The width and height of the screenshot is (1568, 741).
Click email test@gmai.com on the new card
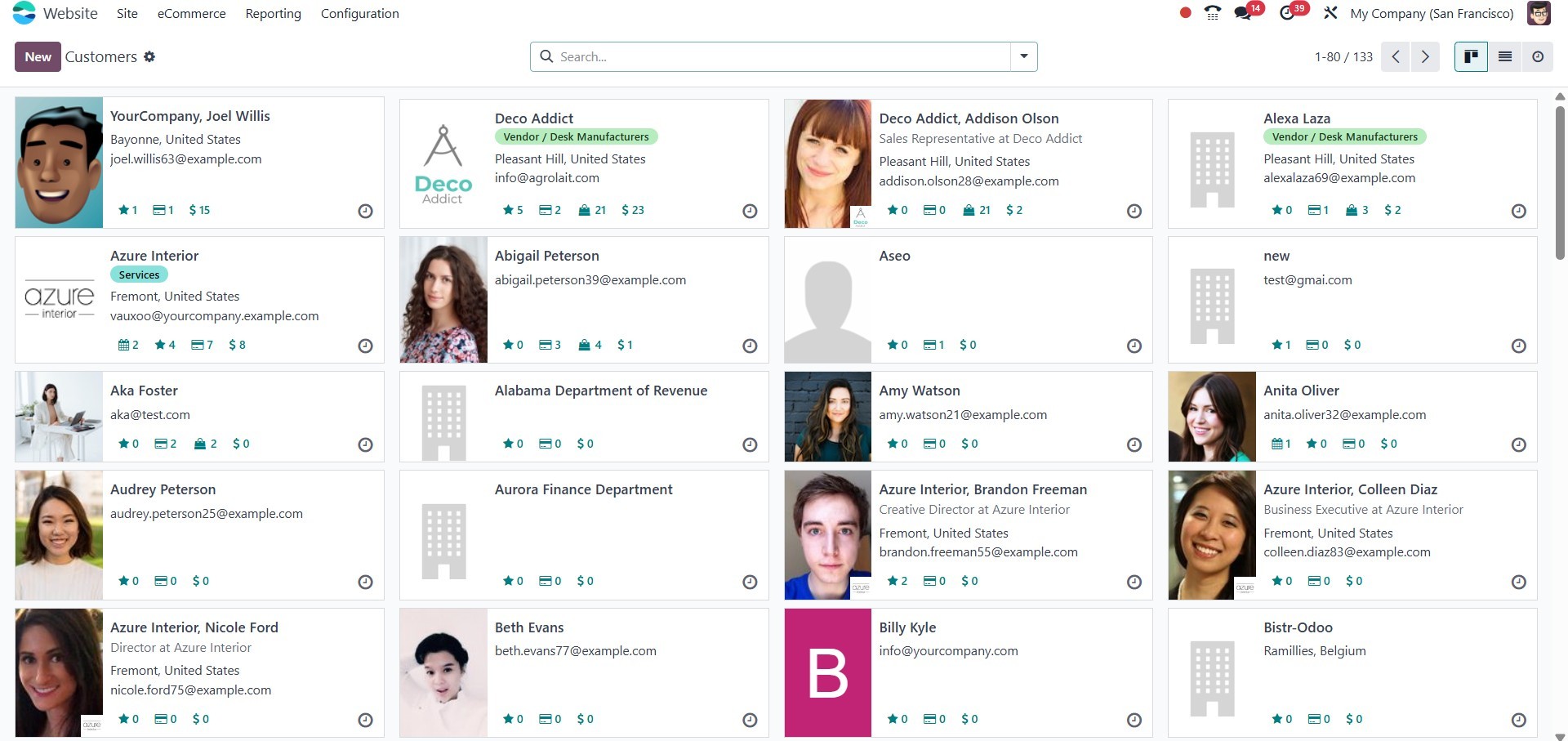(x=1307, y=279)
